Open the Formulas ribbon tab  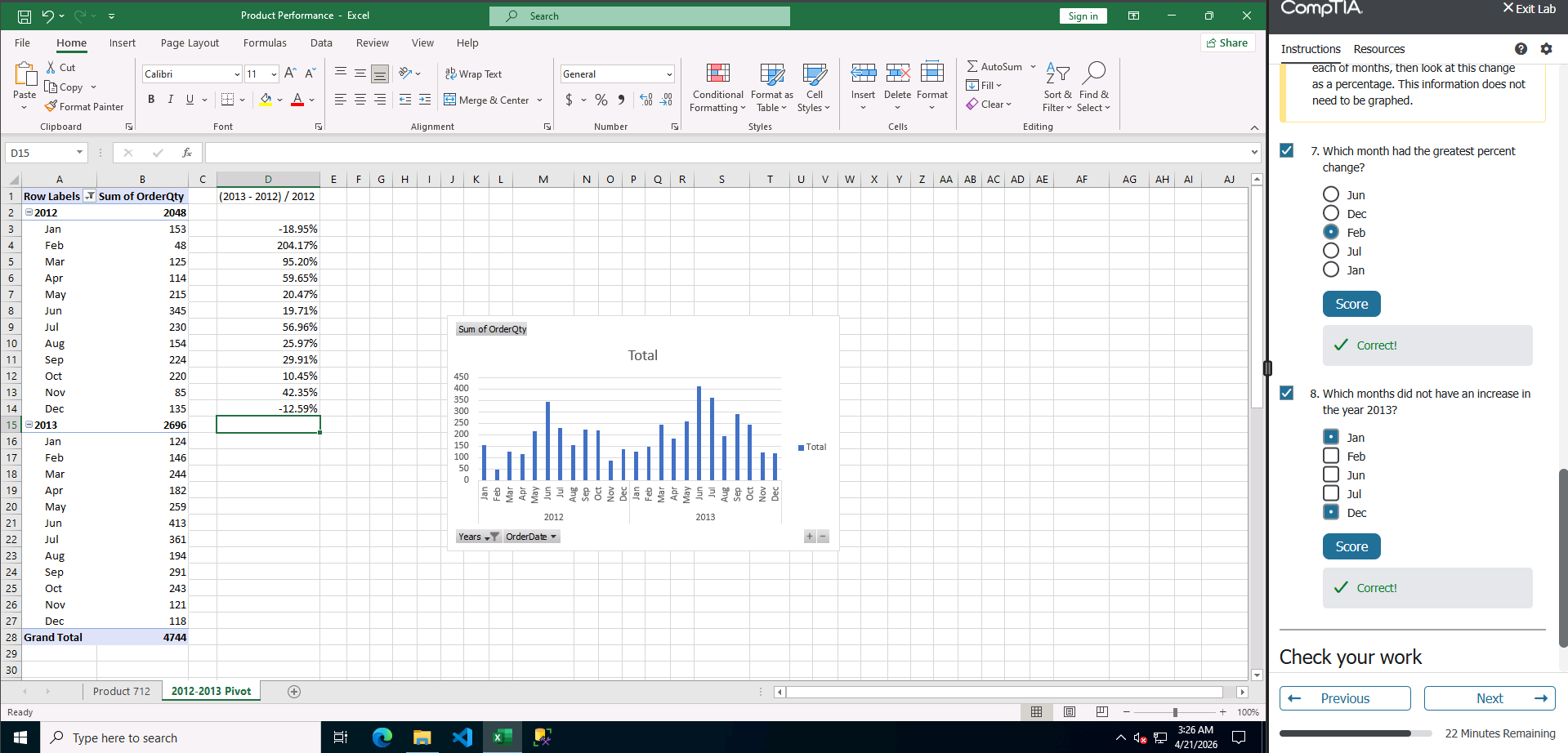pyautogui.click(x=265, y=43)
